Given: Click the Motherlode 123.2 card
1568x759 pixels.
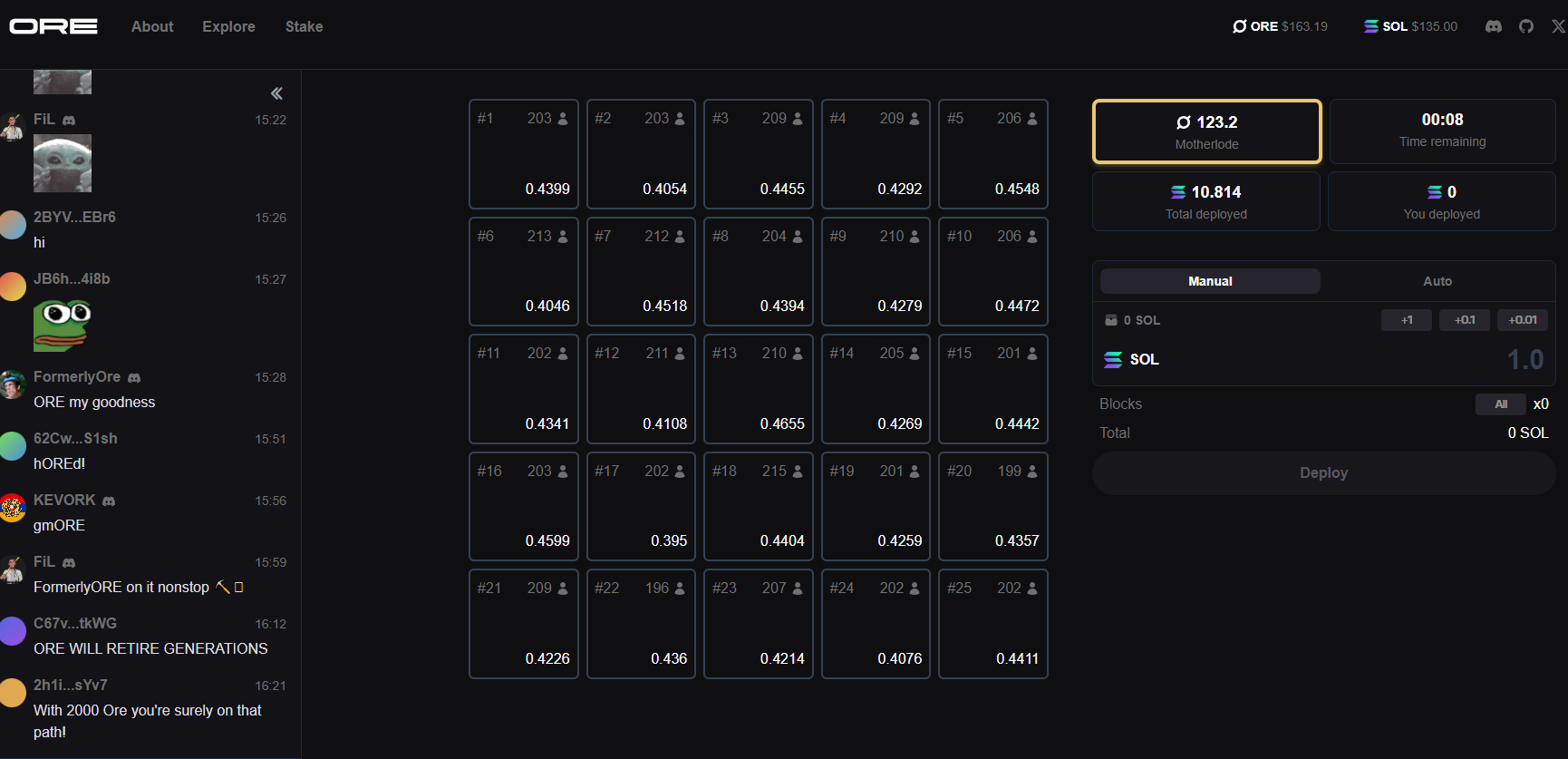Looking at the screenshot, I should click(x=1206, y=131).
